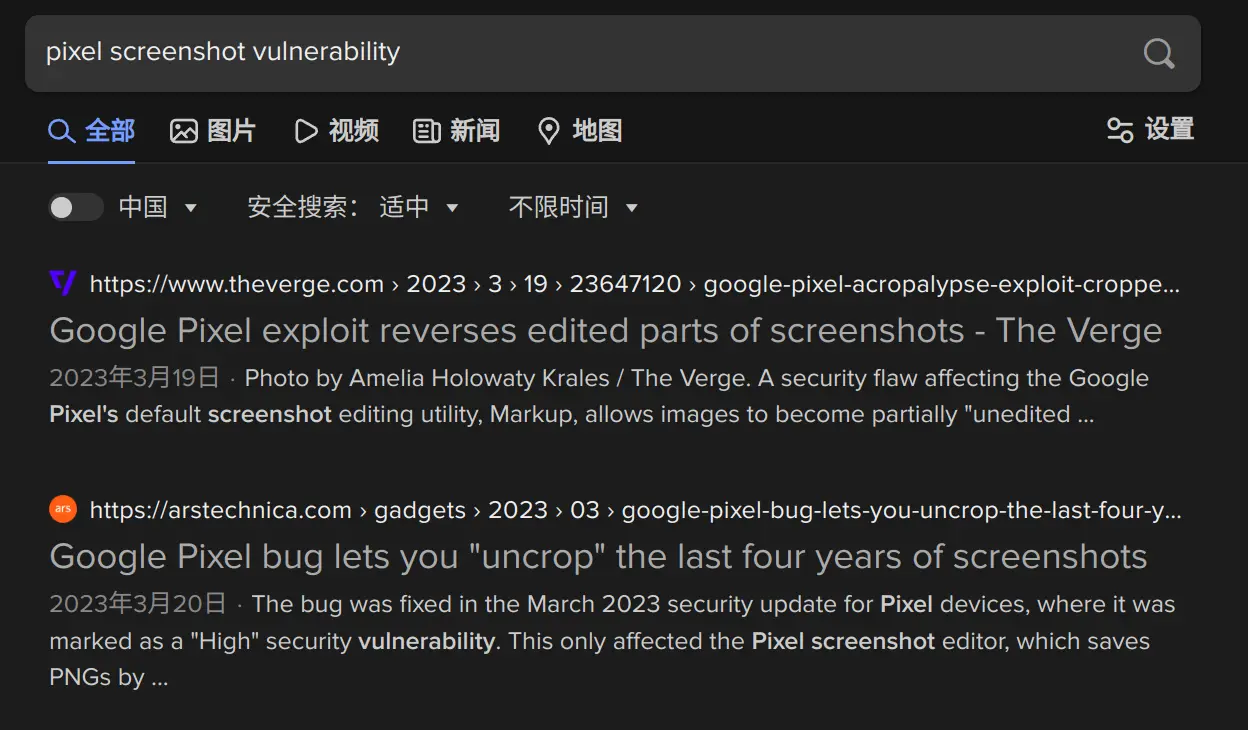The width and height of the screenshot is (1248, 730).
Task: Click the Ars Technica favicon icon
Action: coord(63,509)
